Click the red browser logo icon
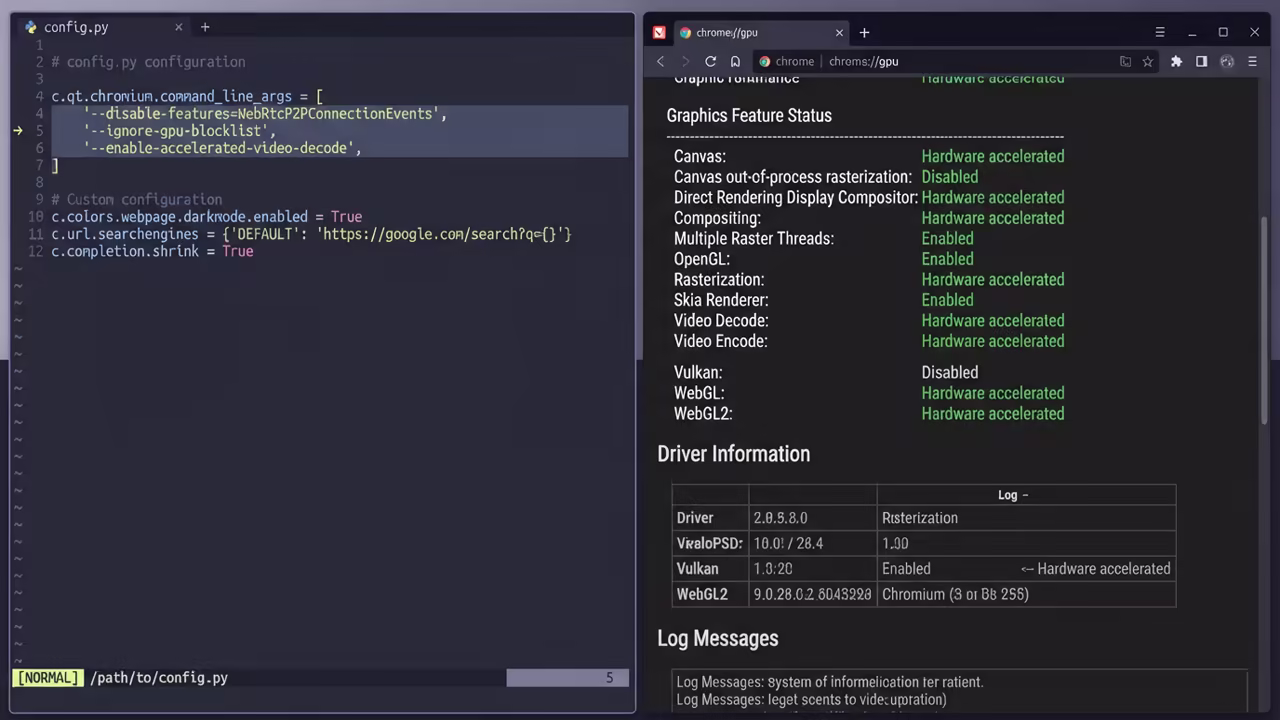The height and width of the screenshot is (720, 1280). pyautogui.click(x=659, y=33)
